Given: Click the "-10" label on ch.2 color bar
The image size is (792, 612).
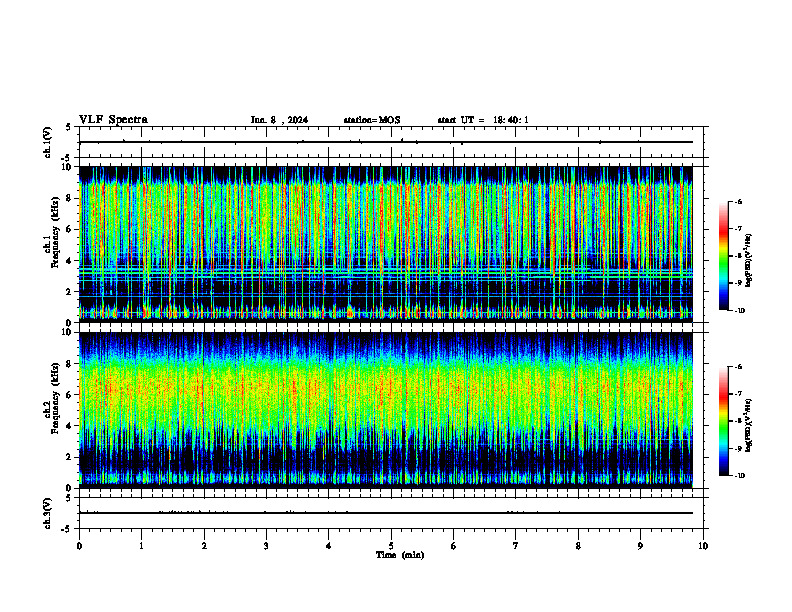Looking at the screenshot, I should tap(739, 476).
